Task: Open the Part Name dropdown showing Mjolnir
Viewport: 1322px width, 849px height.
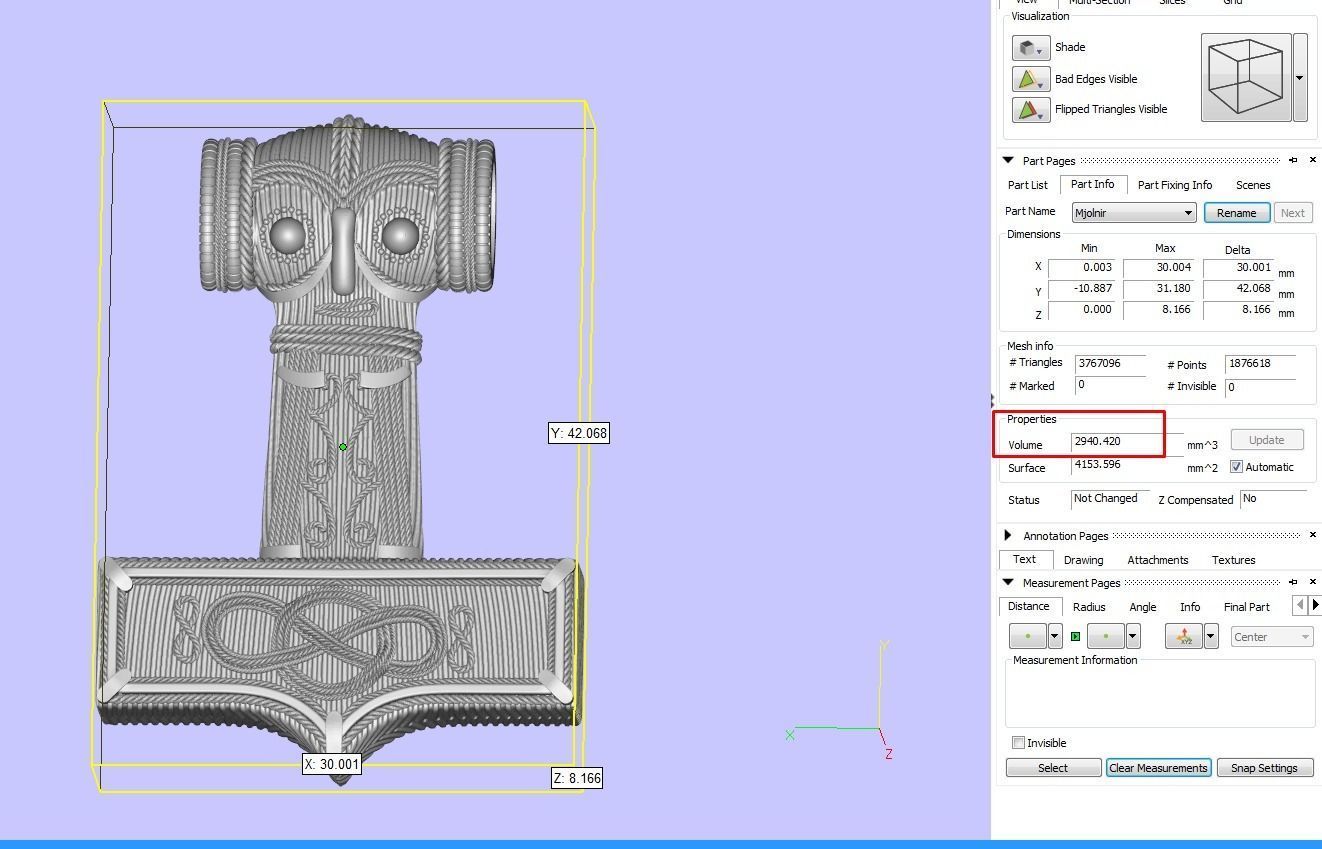Action: point(1134,213)
